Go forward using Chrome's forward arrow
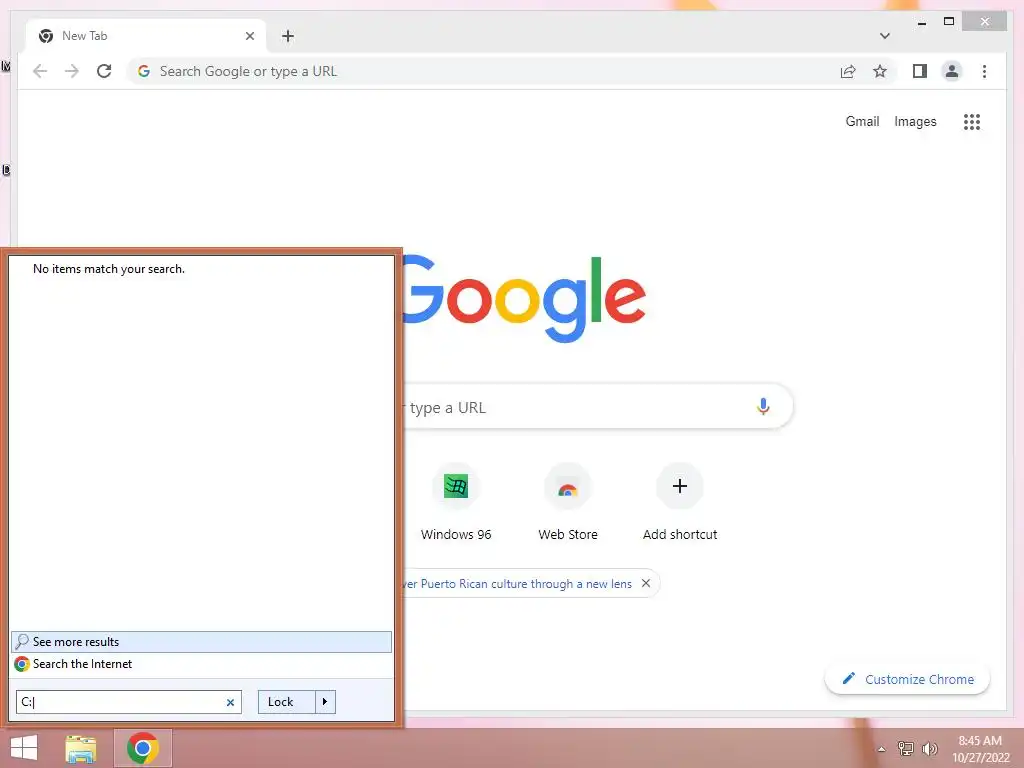This screenshot has height=768, width=1024. [72, 71]
